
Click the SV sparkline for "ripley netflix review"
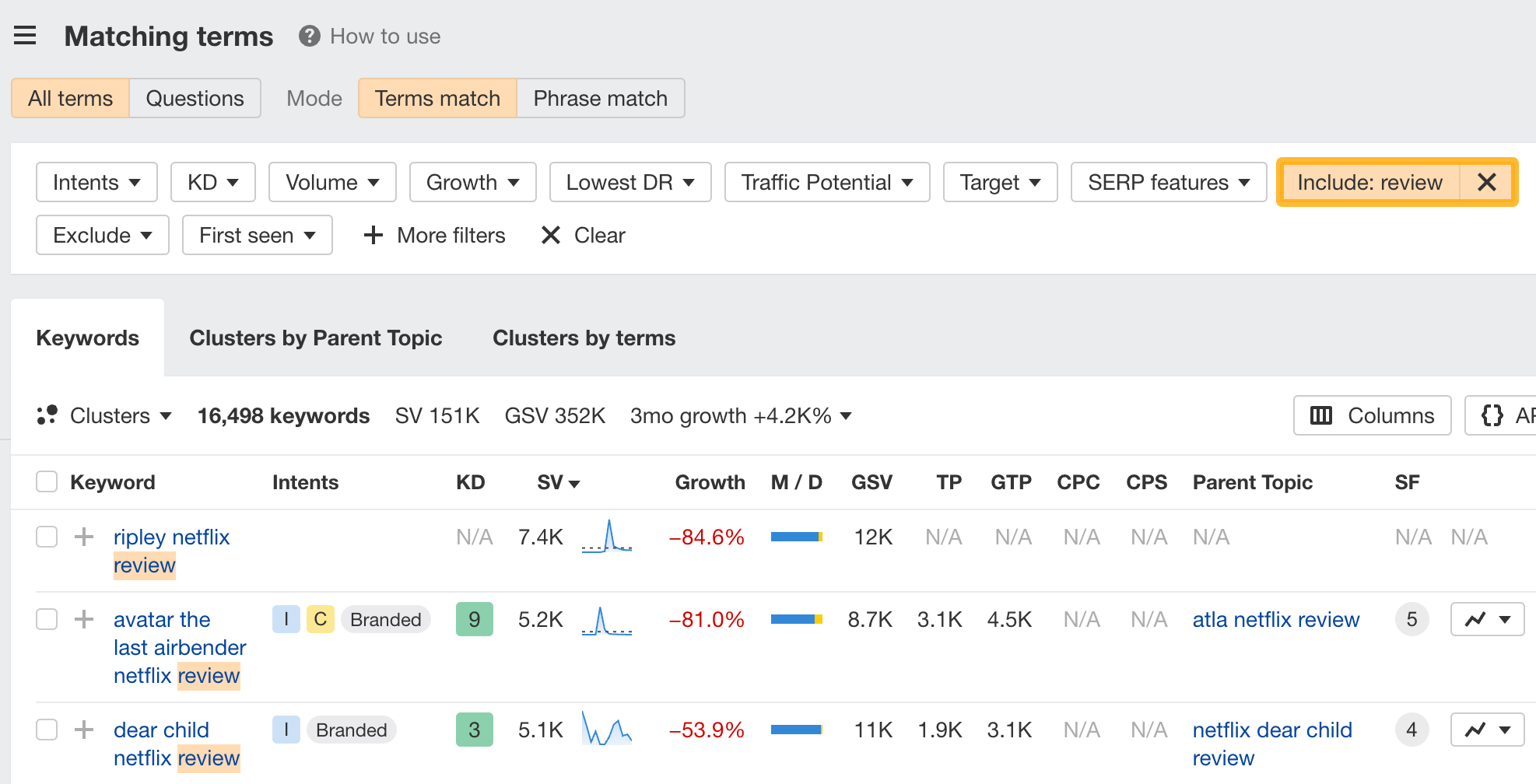point(606,537)
